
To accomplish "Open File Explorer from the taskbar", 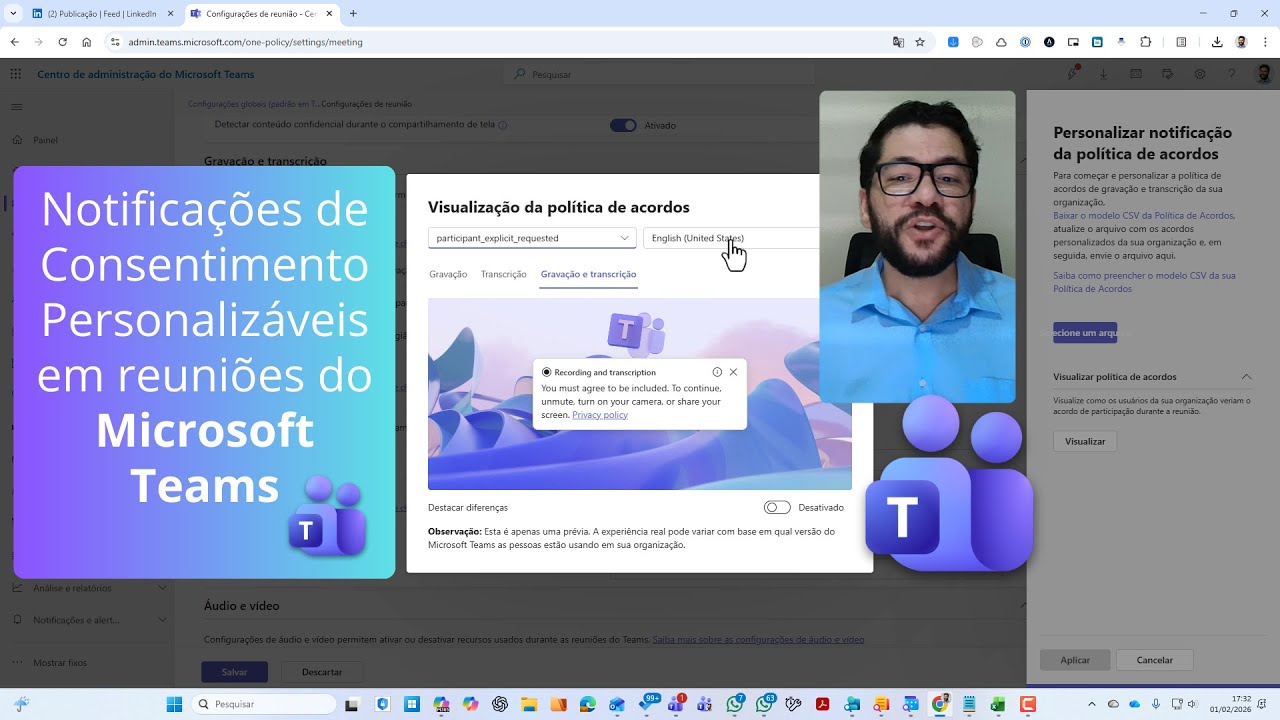I will tap(529, 704).
